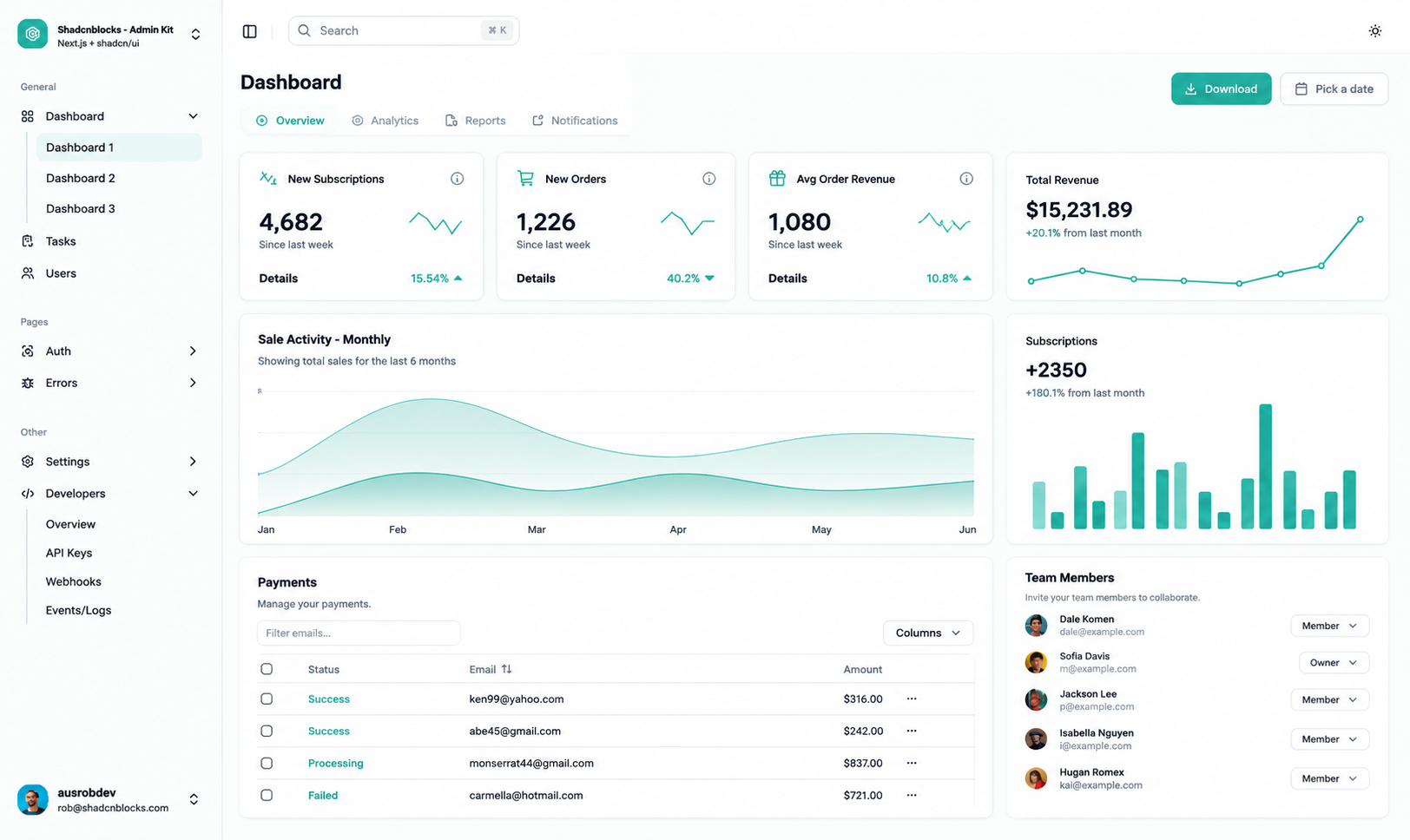Open info icon on Avg Order Revenue card

(966, 179)
